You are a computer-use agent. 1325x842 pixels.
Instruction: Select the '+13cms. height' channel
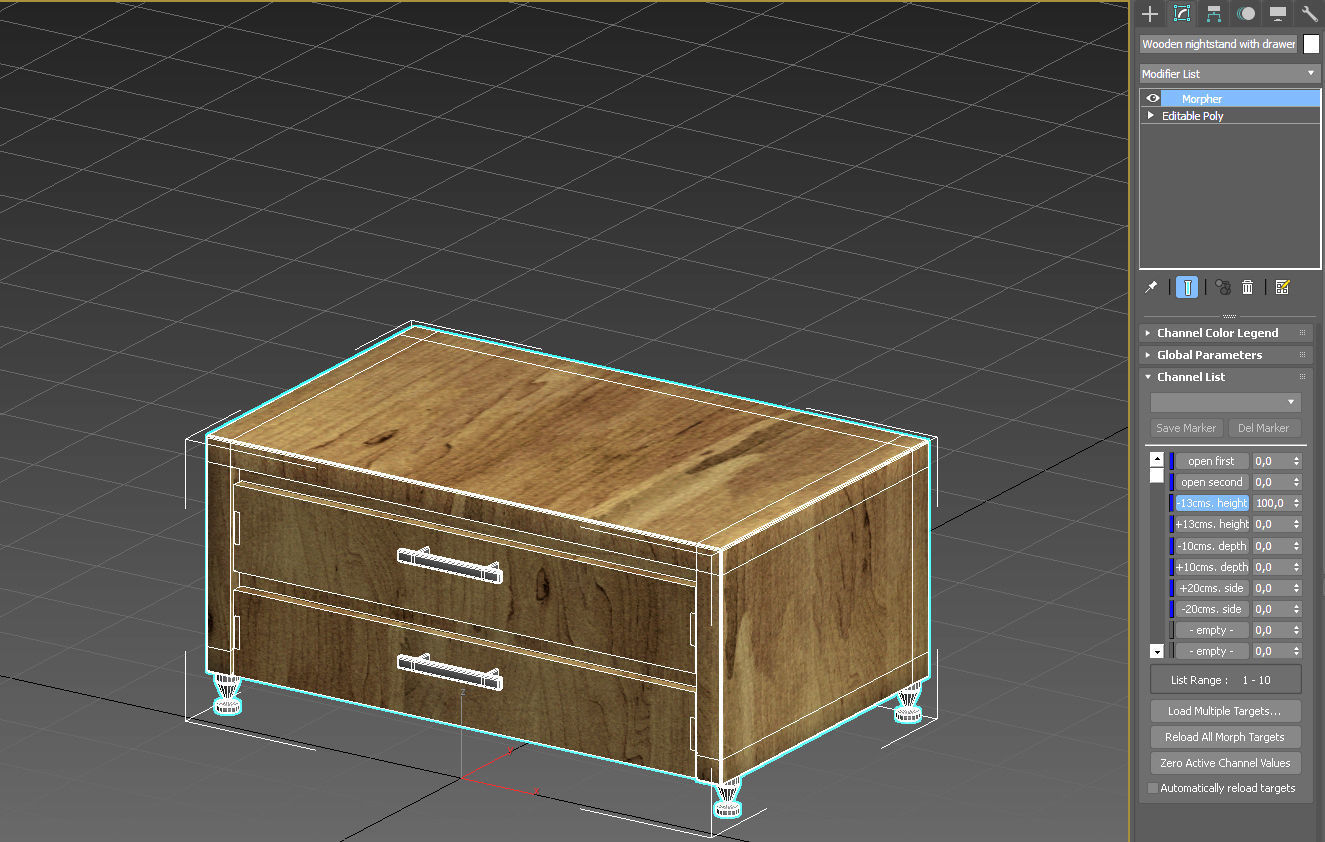click(x=1212, y=524)
